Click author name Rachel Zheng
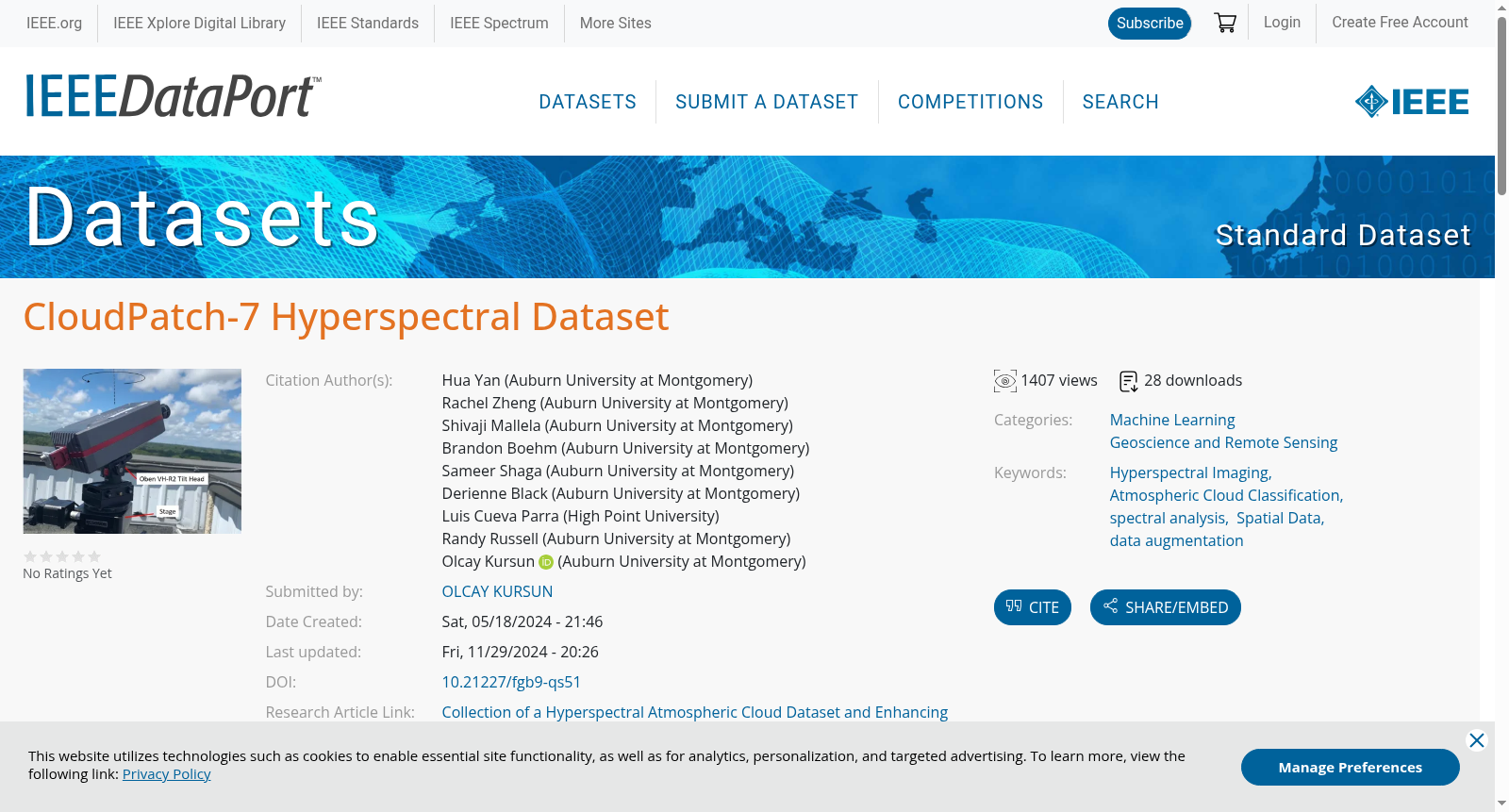The height and width of the screenshot is (812, 1509). tap(489, 403)
